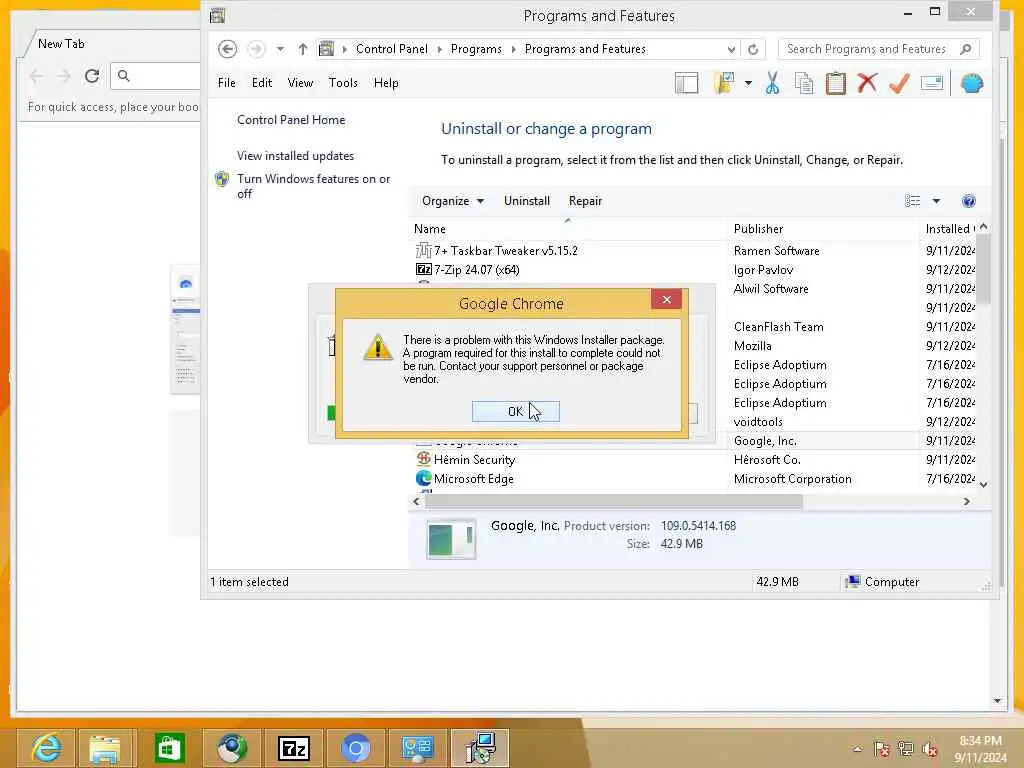Image resolution: width=1024 pixels, height=768 pixels.
Task: Click the address bar refresh icon
Action: 753,49
